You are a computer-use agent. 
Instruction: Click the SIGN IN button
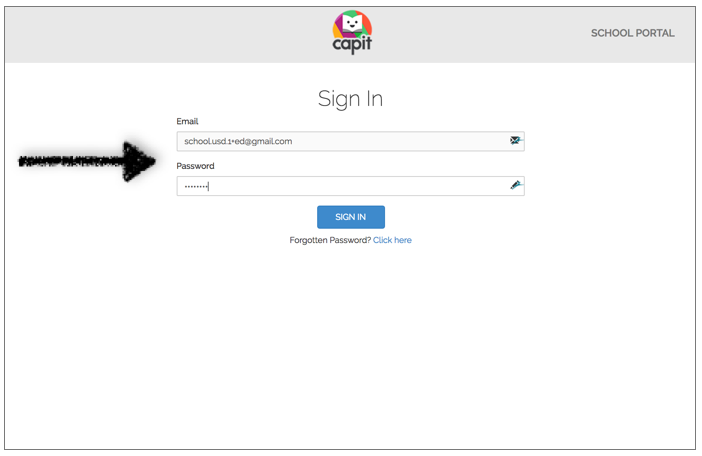351,217
